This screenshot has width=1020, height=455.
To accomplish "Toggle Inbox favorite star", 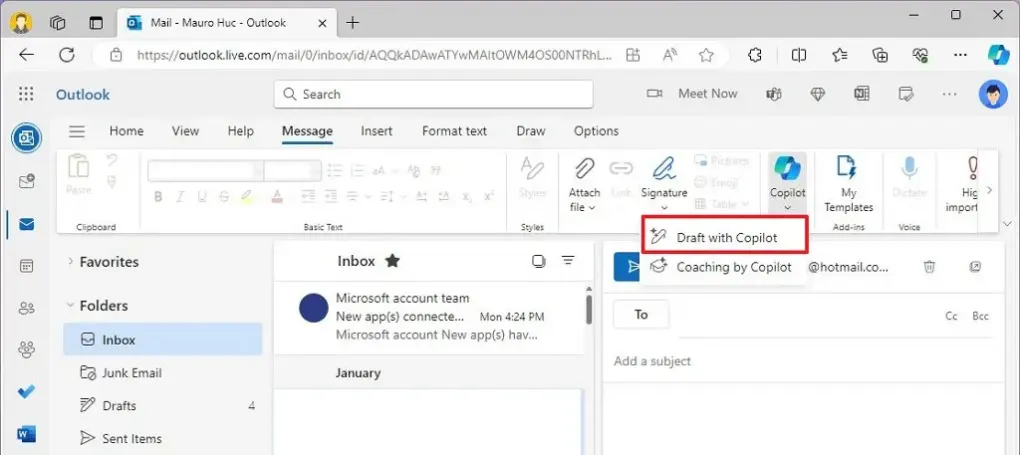I will click(x=392, y=261).
